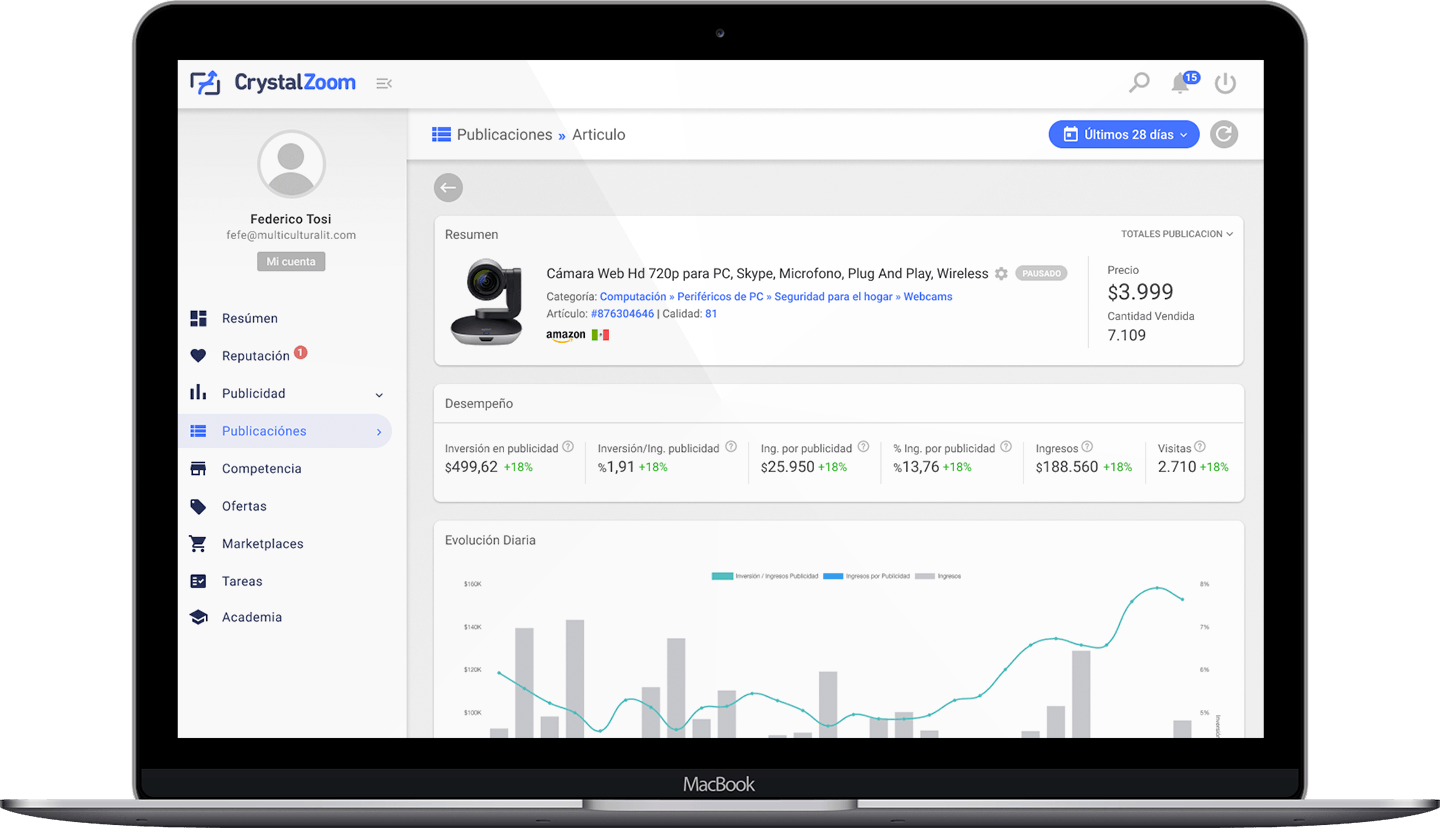Open settings gear next to product title

(1001, 273)
